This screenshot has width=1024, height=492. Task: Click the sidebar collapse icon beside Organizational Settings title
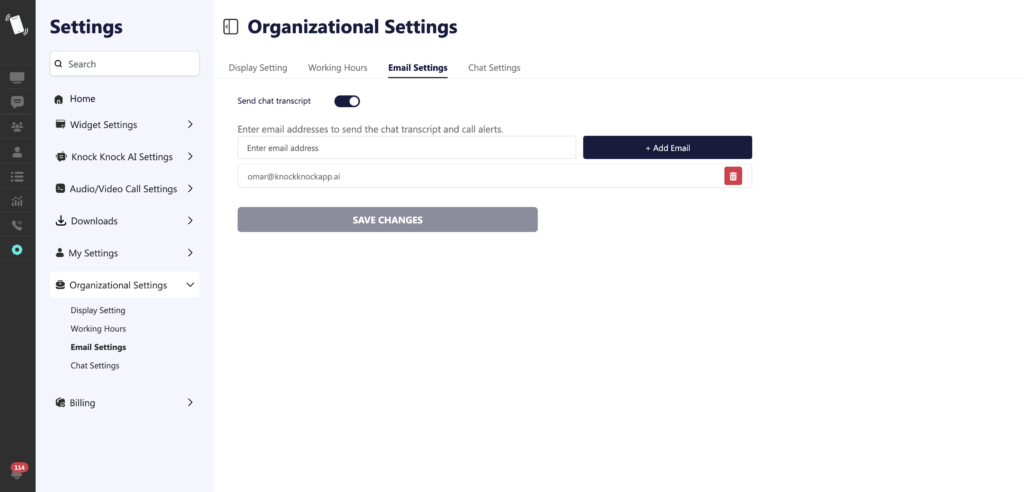coord(231,27)
